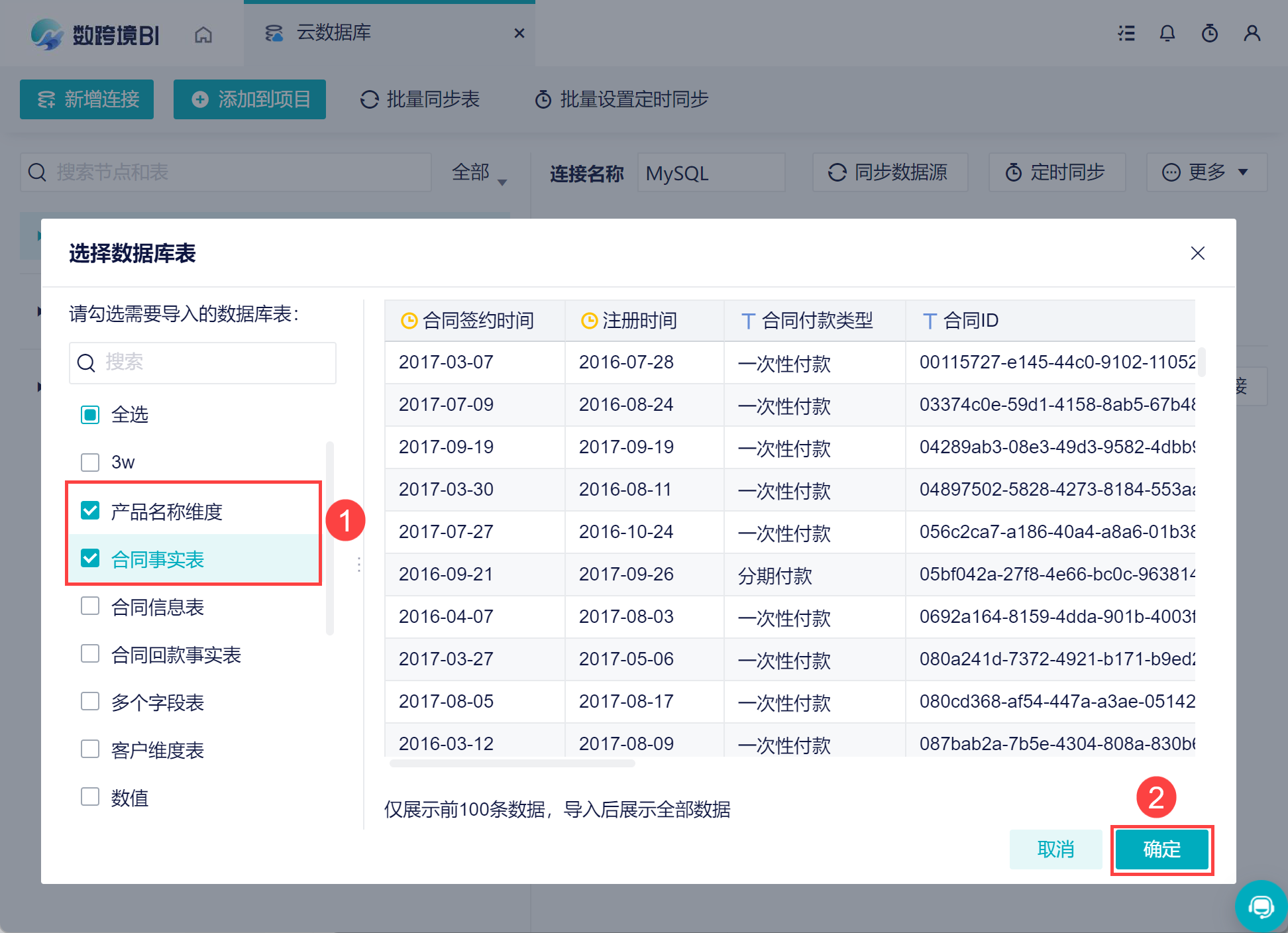
Task: Close the 选择数据库表 dialog with X
Action: coord(1197,253)
